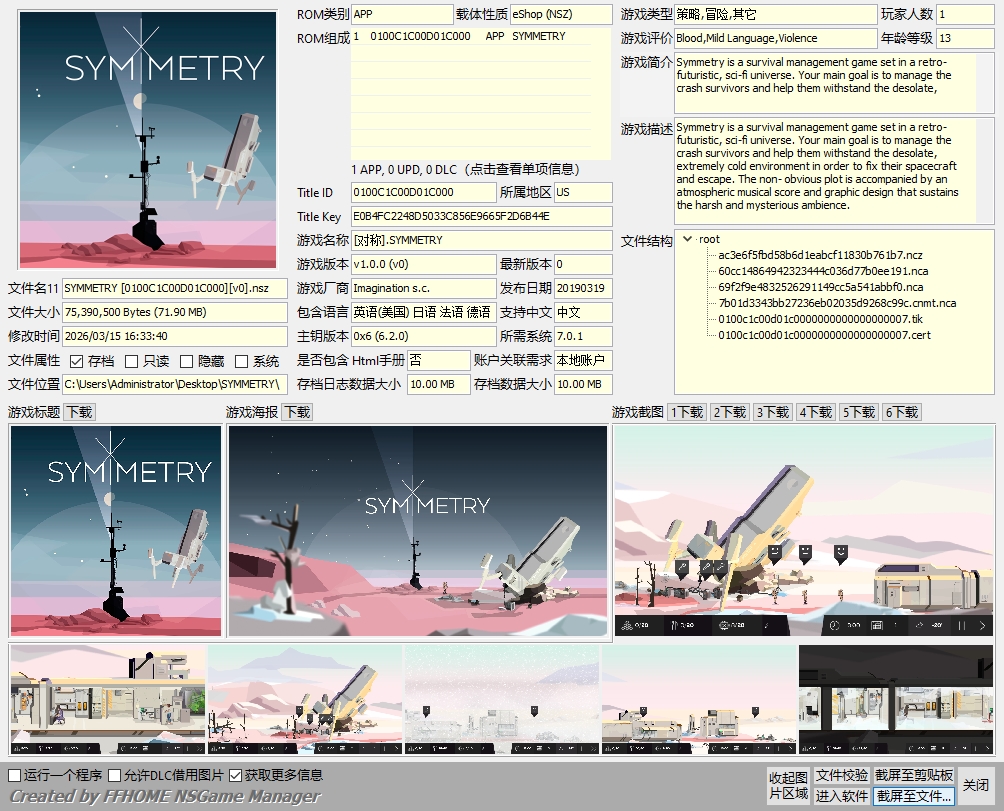Click 下载 button next to 游戏标题
Screen dimensions: 1004x811
[x=80, y=412]
